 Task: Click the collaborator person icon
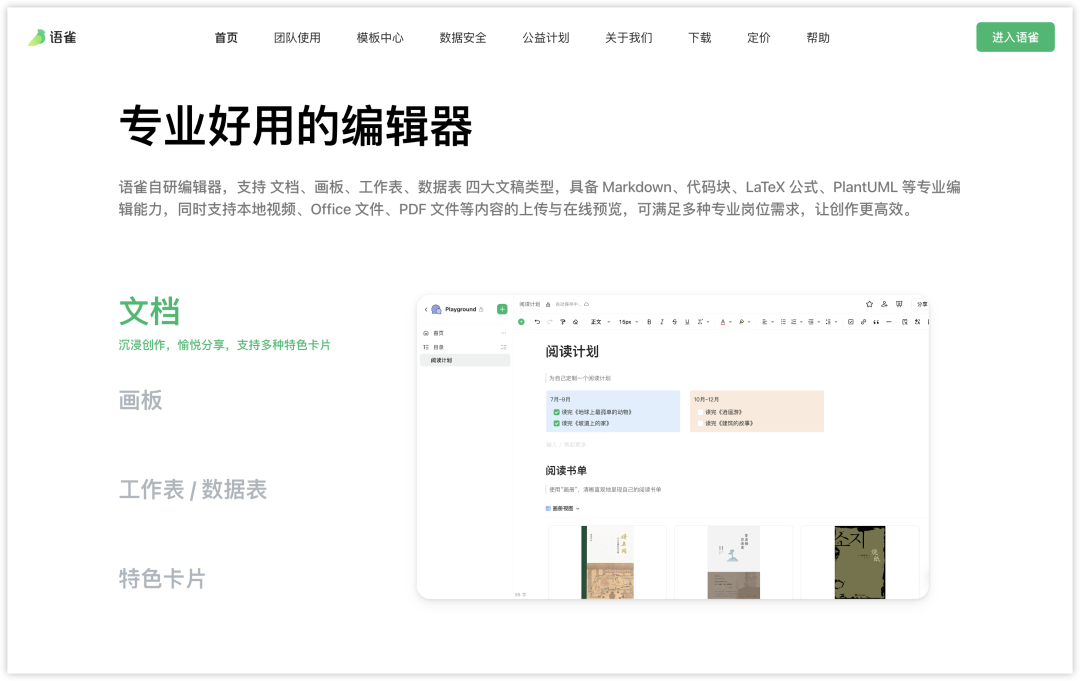pos(884,304)
